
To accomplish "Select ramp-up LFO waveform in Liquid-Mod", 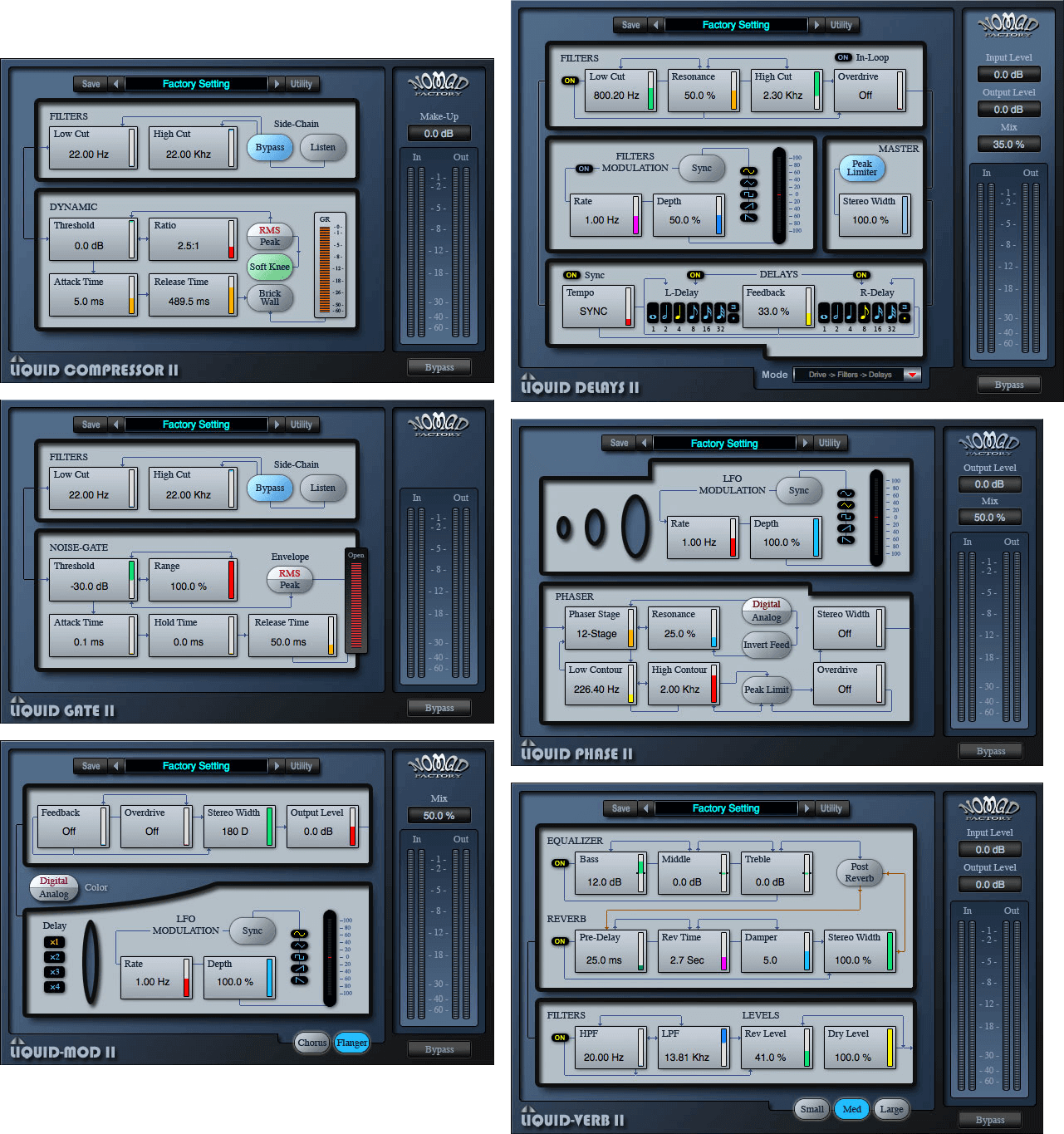I will (299, 969).
